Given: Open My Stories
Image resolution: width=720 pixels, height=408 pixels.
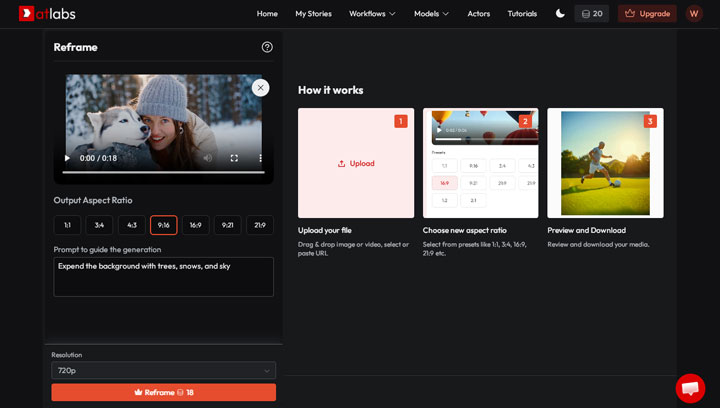Looking at the screenshot, I should tap(313, 14).
